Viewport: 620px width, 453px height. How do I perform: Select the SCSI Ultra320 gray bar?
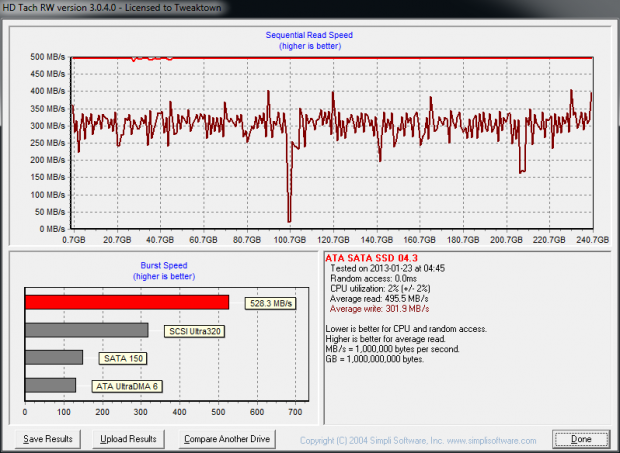[x=87, y=330]
